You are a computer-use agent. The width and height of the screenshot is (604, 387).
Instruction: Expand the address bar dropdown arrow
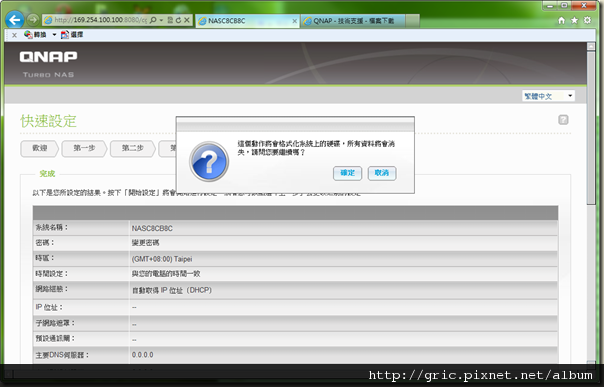click(161, 20)
